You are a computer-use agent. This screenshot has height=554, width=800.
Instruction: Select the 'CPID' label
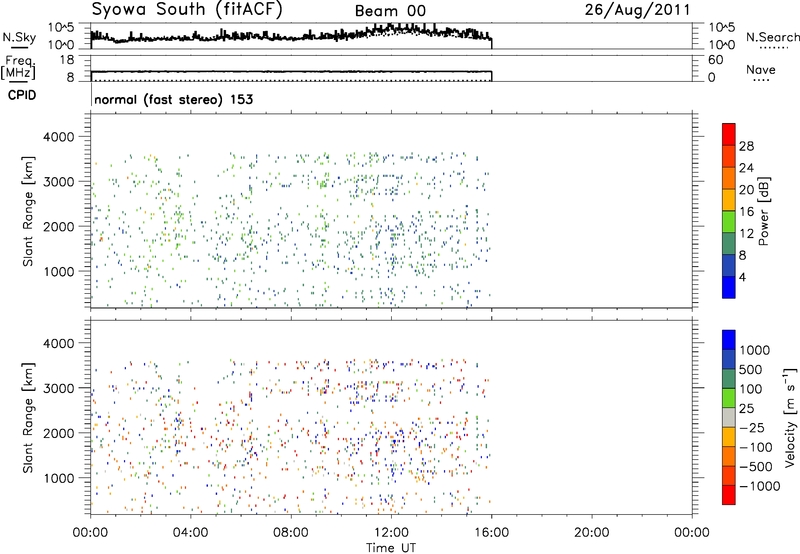[x=22, y=95]
